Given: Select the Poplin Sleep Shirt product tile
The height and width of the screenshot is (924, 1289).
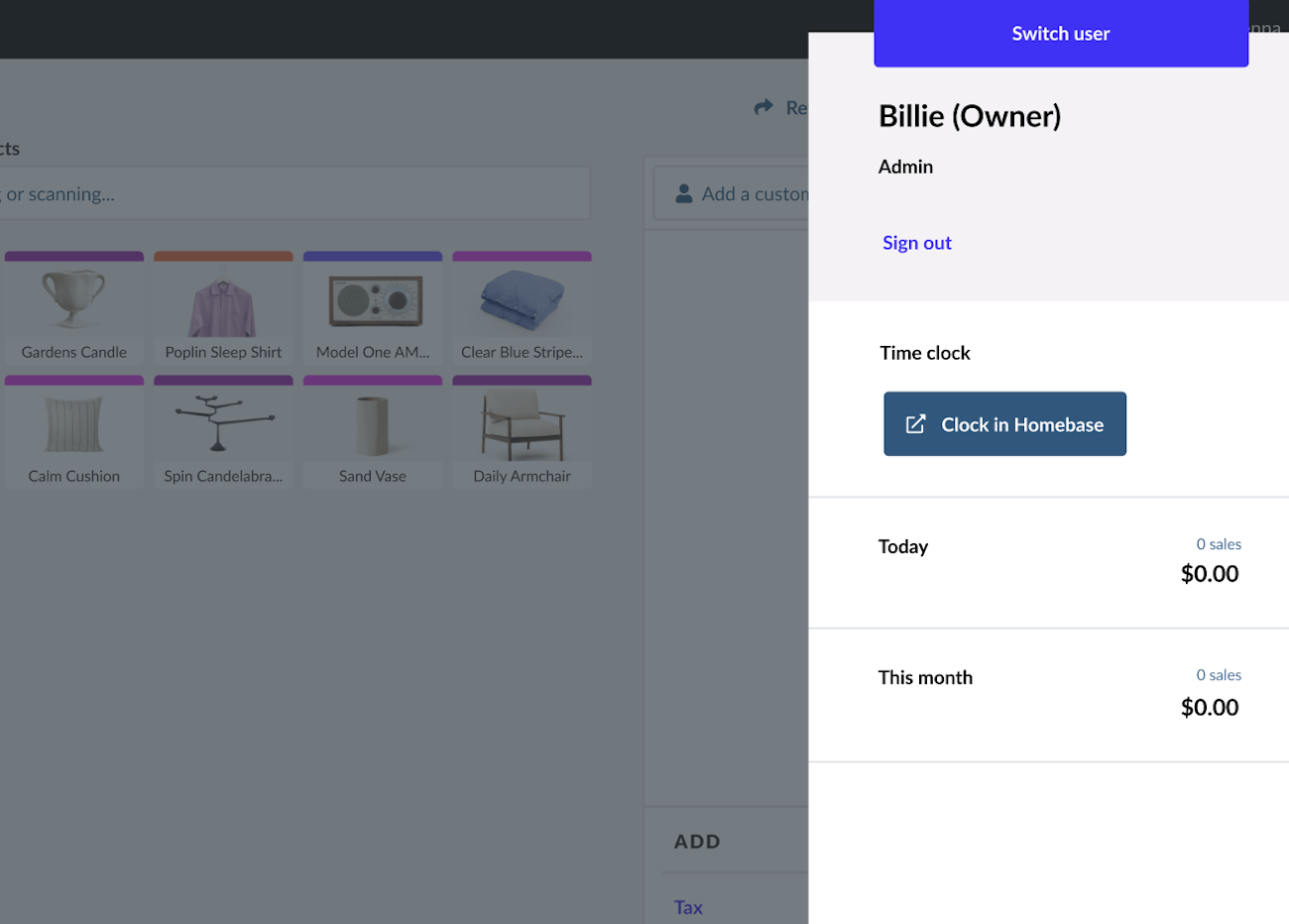Looking at the screenshot, I should point(223,308).
